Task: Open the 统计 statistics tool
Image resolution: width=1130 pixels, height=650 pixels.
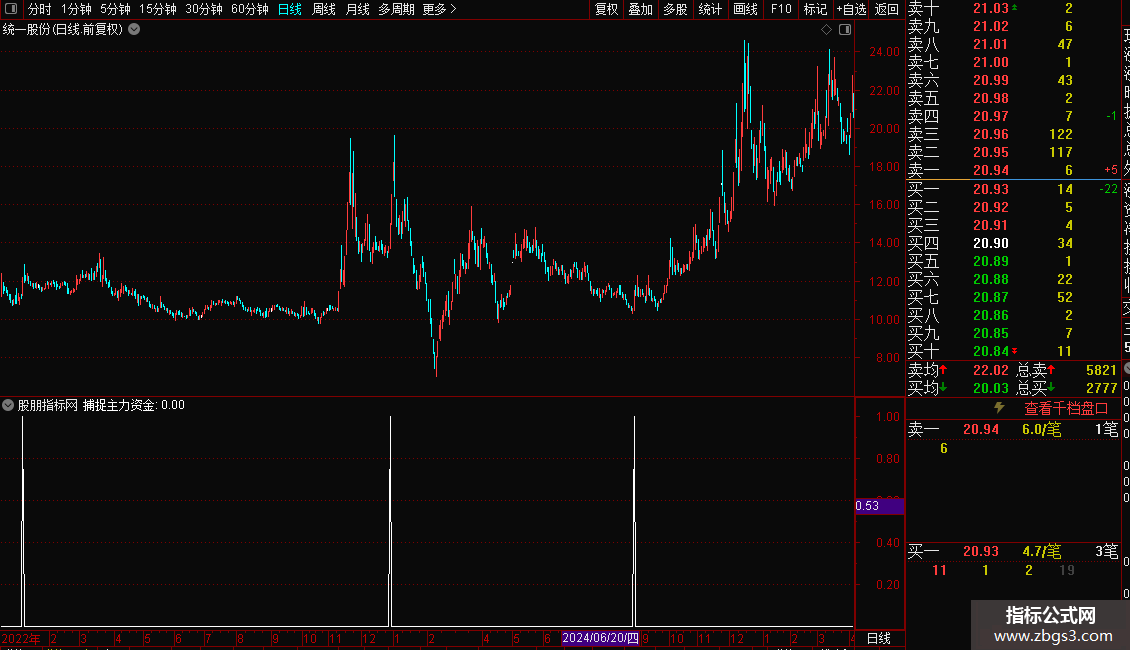Action: (x=710, y=9)
